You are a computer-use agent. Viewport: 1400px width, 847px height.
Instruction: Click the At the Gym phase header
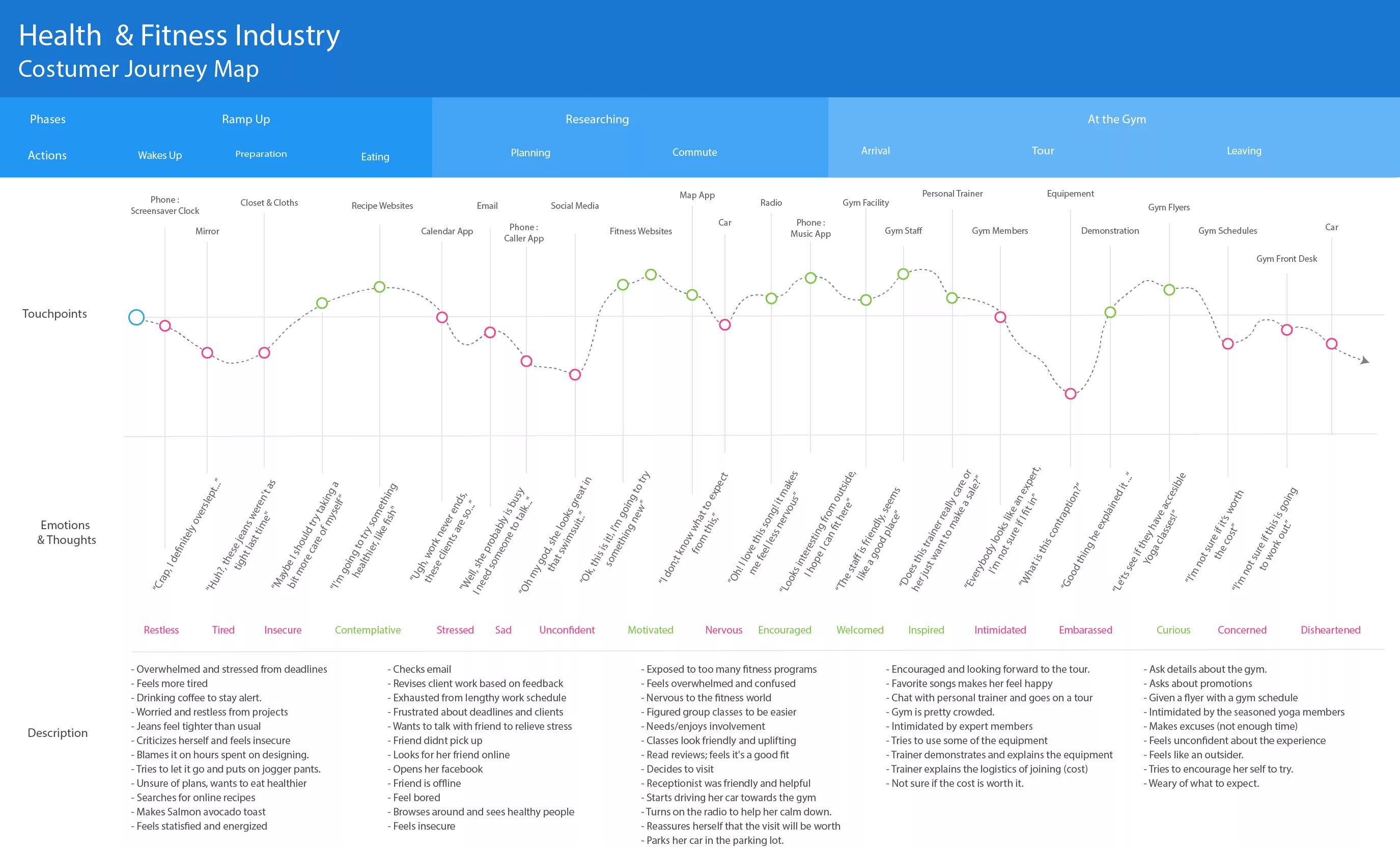(x=1116, y=119)
